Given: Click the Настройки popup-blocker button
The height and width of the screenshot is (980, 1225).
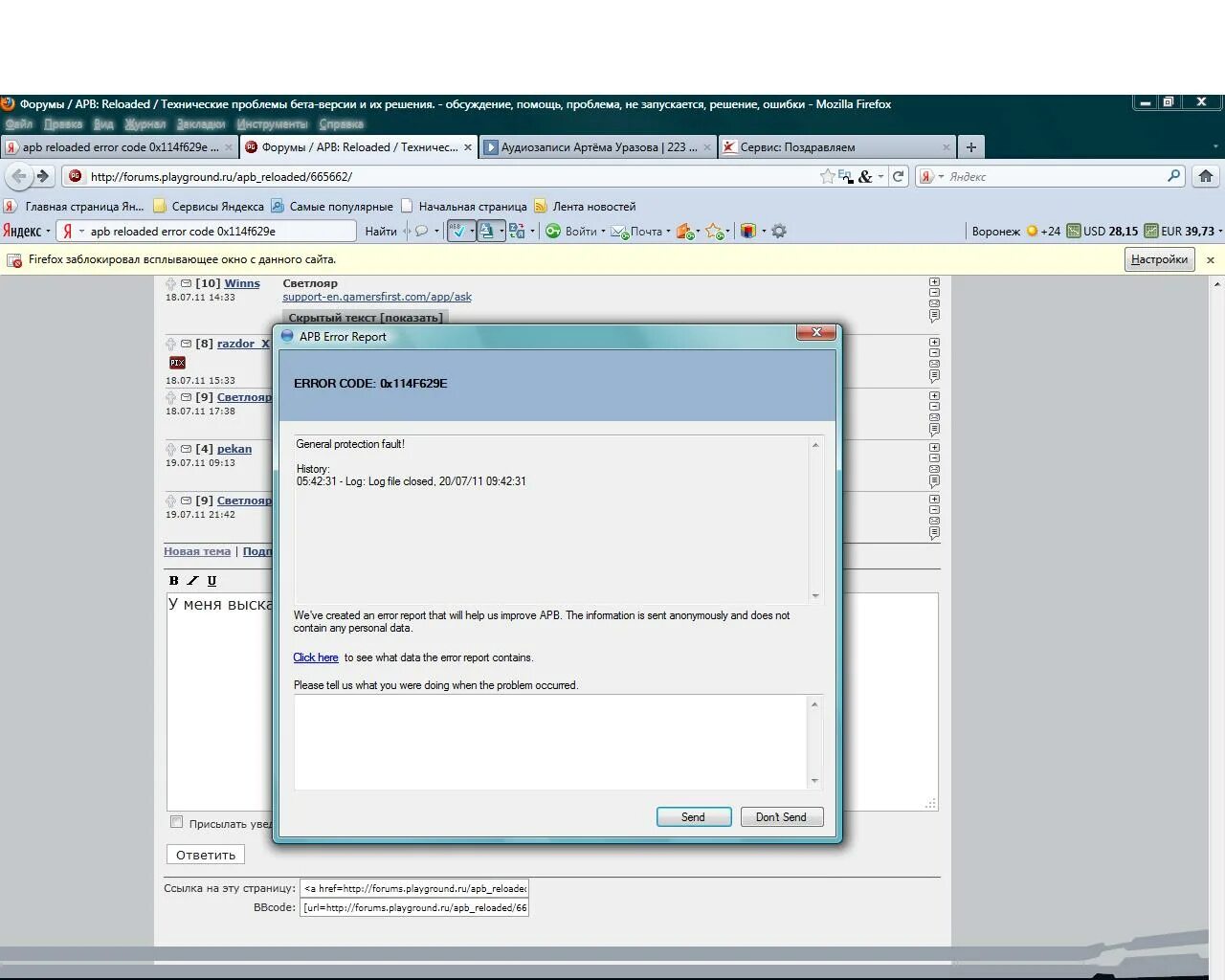Looking at the screenshot, I should [x=1159, y=259].
